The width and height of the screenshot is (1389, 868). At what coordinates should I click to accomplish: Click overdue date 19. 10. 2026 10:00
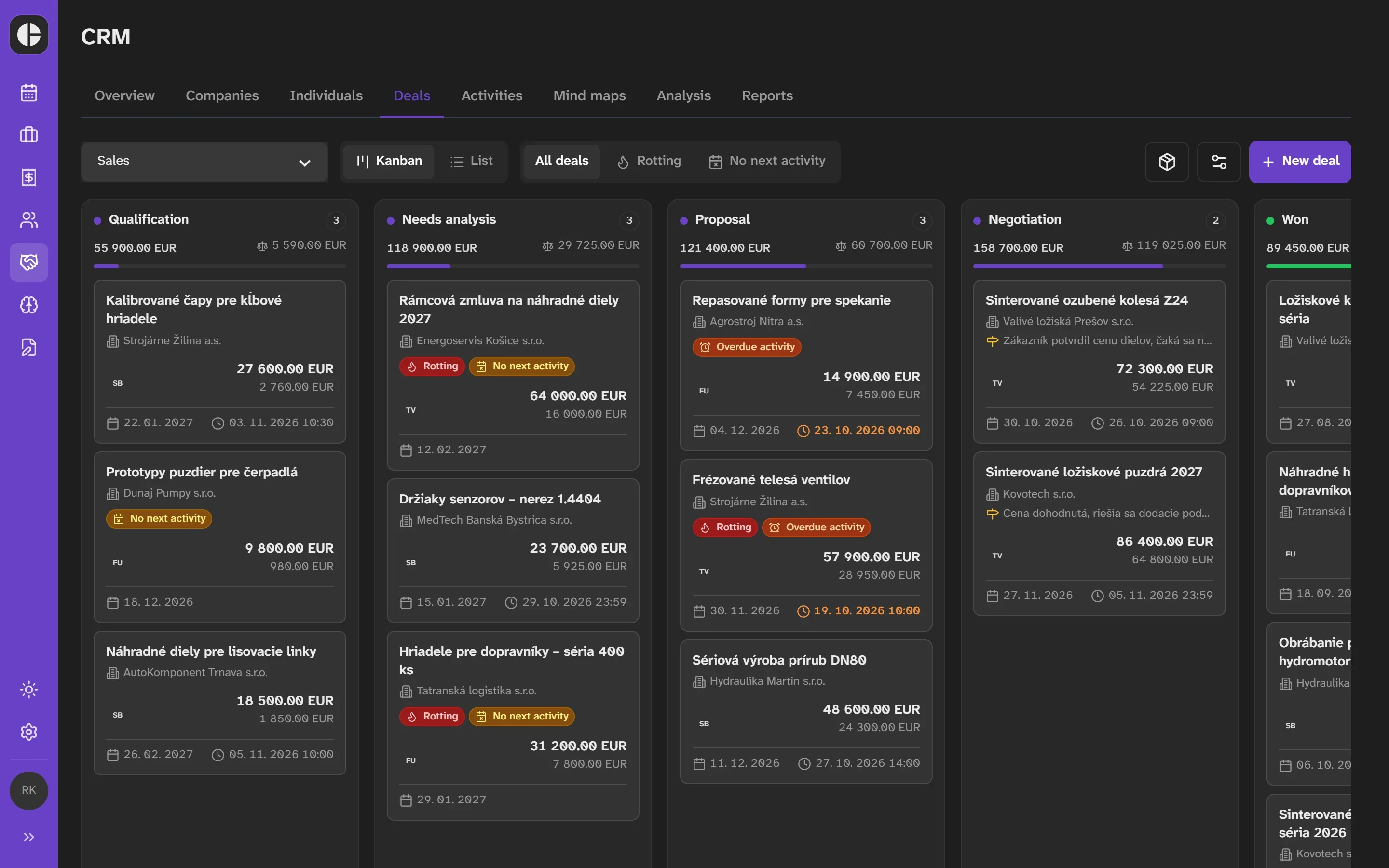(x=867, y=611)
